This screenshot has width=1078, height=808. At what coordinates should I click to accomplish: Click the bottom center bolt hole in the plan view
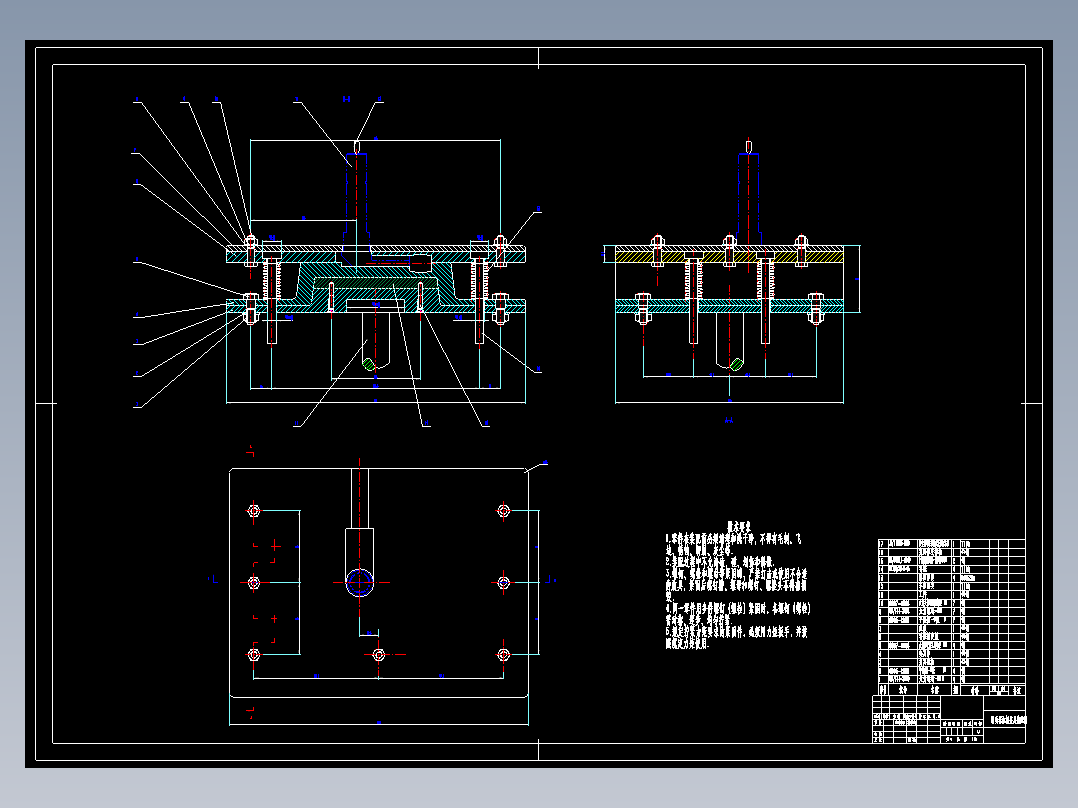point(379,655)
